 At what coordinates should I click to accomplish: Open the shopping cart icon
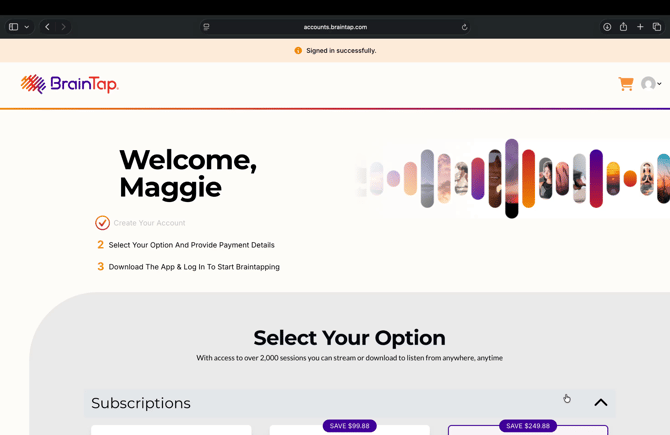[626, 84]
